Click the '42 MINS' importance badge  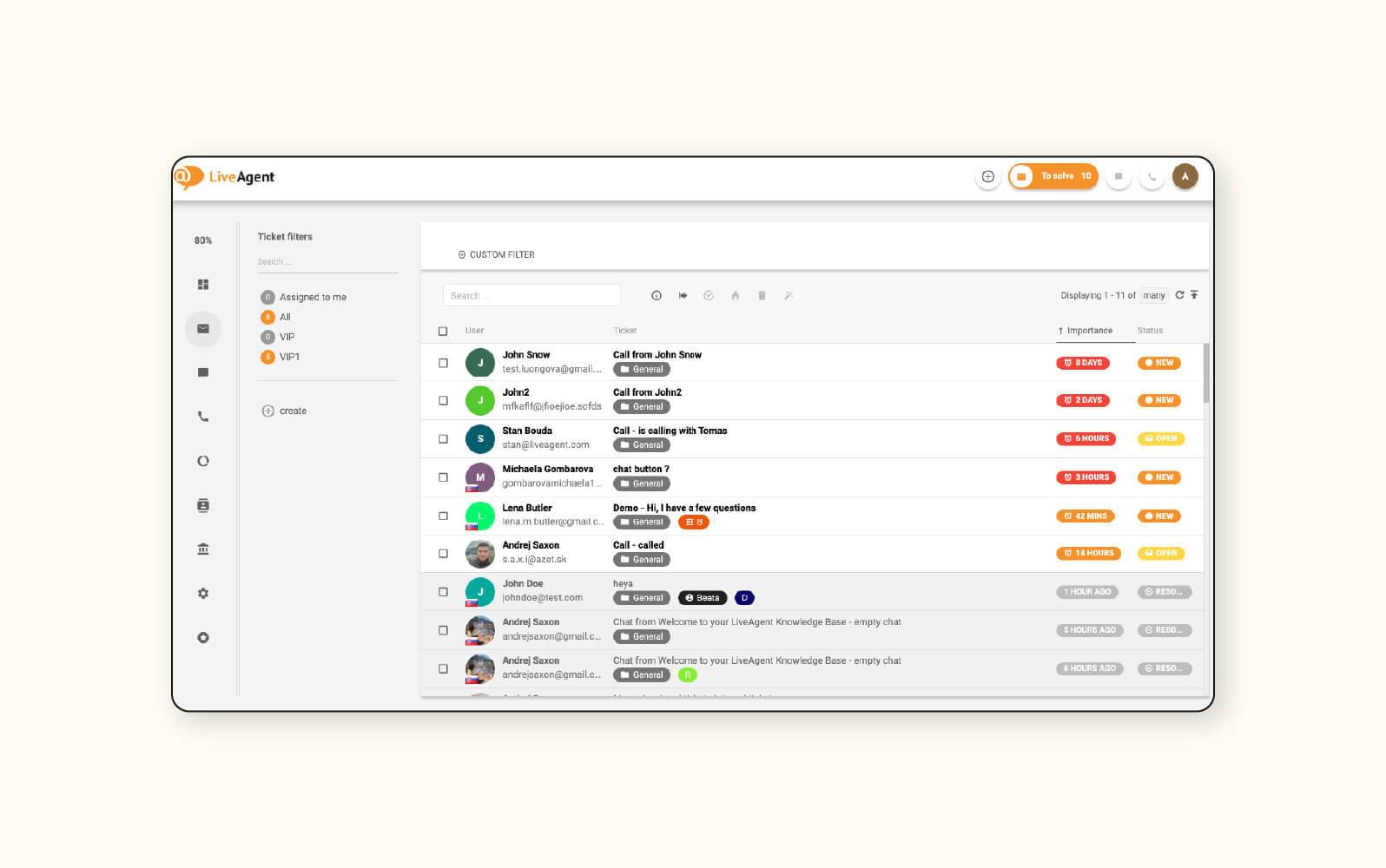[1086, 516]
